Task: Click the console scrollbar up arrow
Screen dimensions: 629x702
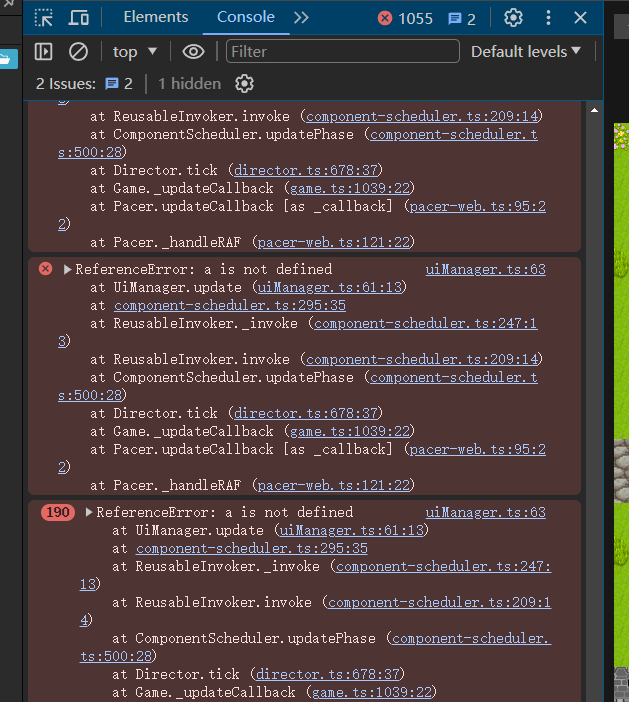Action: [594, 110]
